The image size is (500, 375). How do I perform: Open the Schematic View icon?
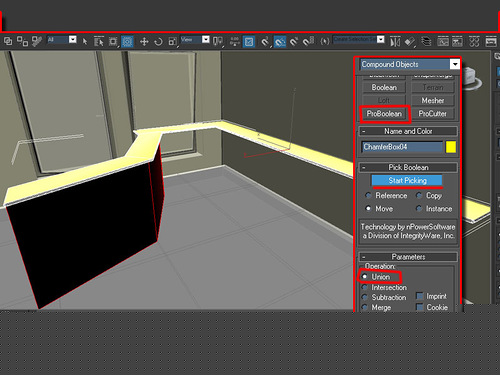coord(457,41)
